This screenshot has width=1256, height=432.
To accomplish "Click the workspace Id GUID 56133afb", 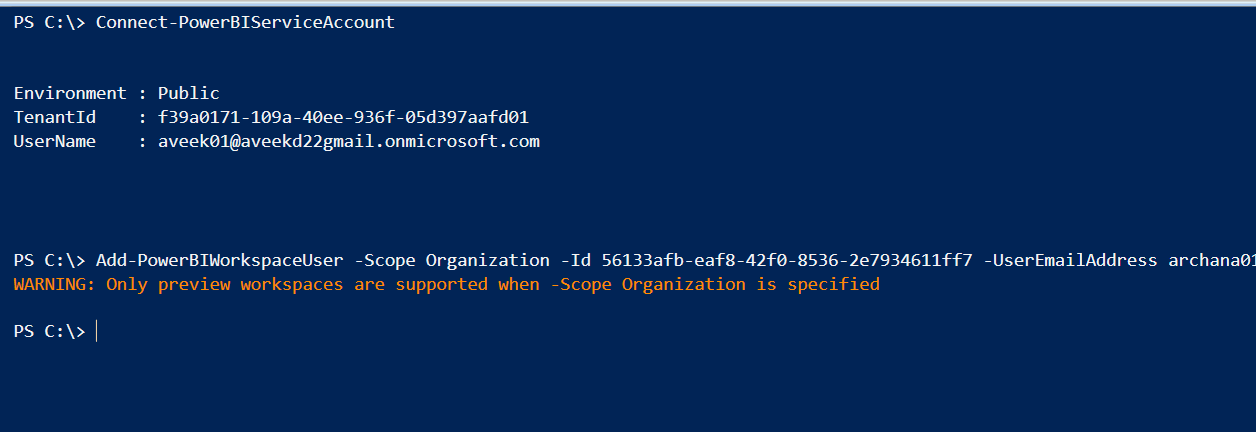I will click(x=787, y=260).
